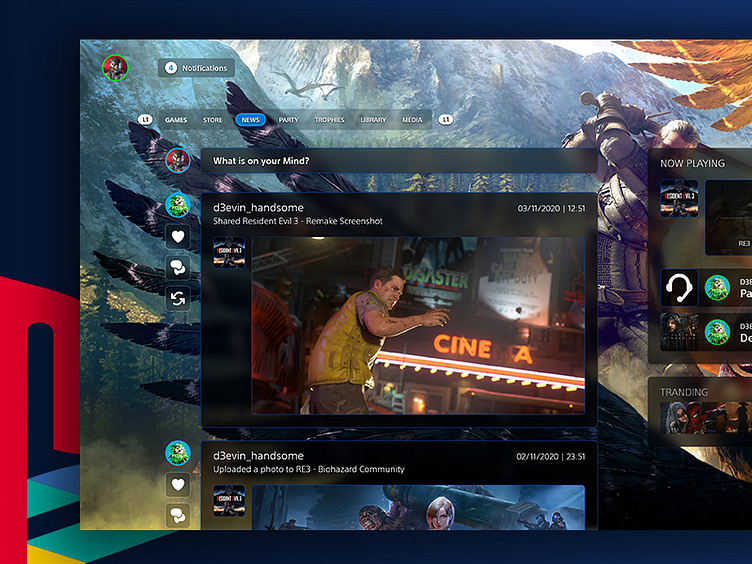The width and height of the screenshot is (752, 564).
Task: Select the left L1 shoulder button indicator
Action: 145,119
